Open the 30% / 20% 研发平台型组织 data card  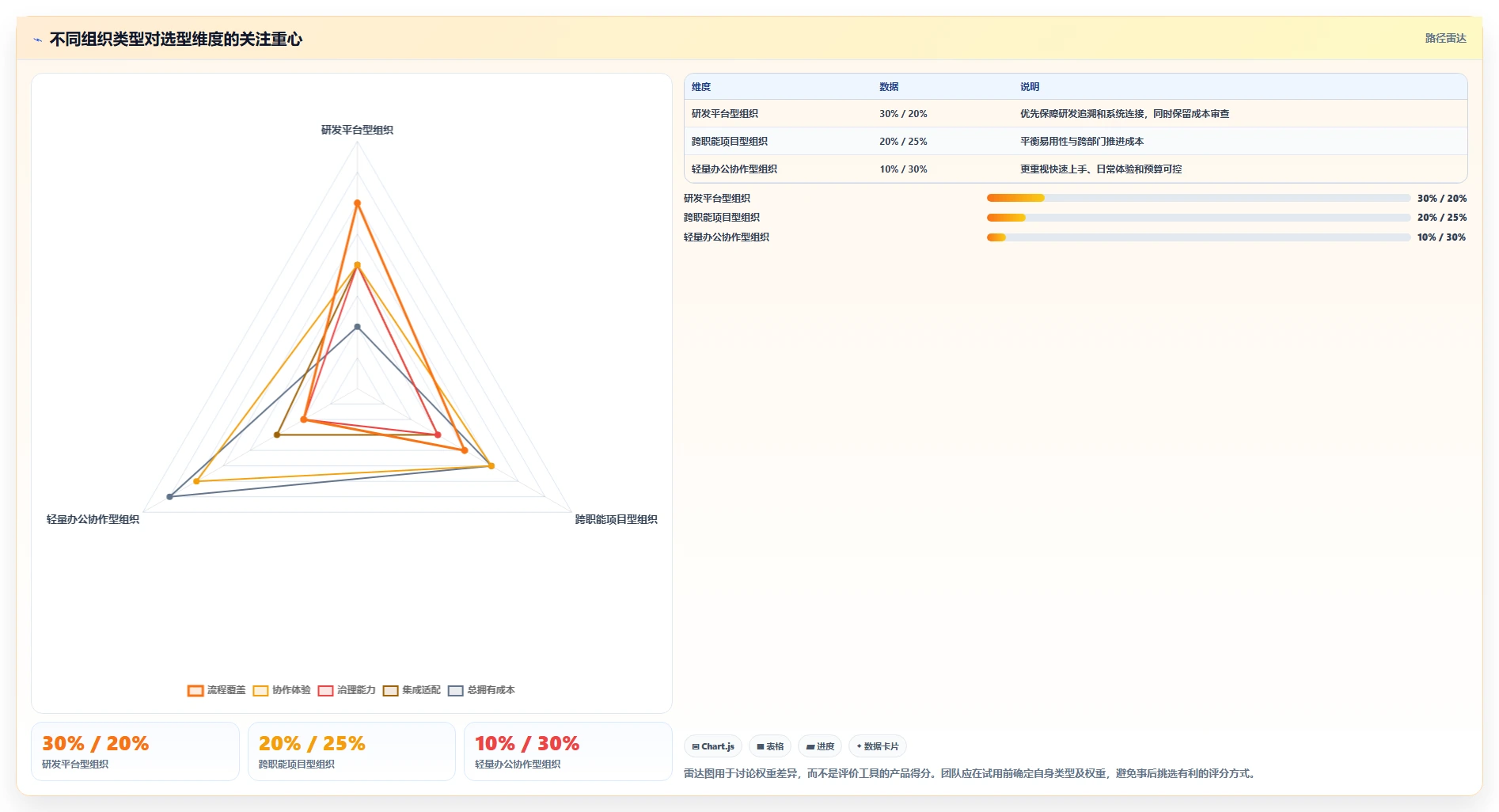(135, 752)
